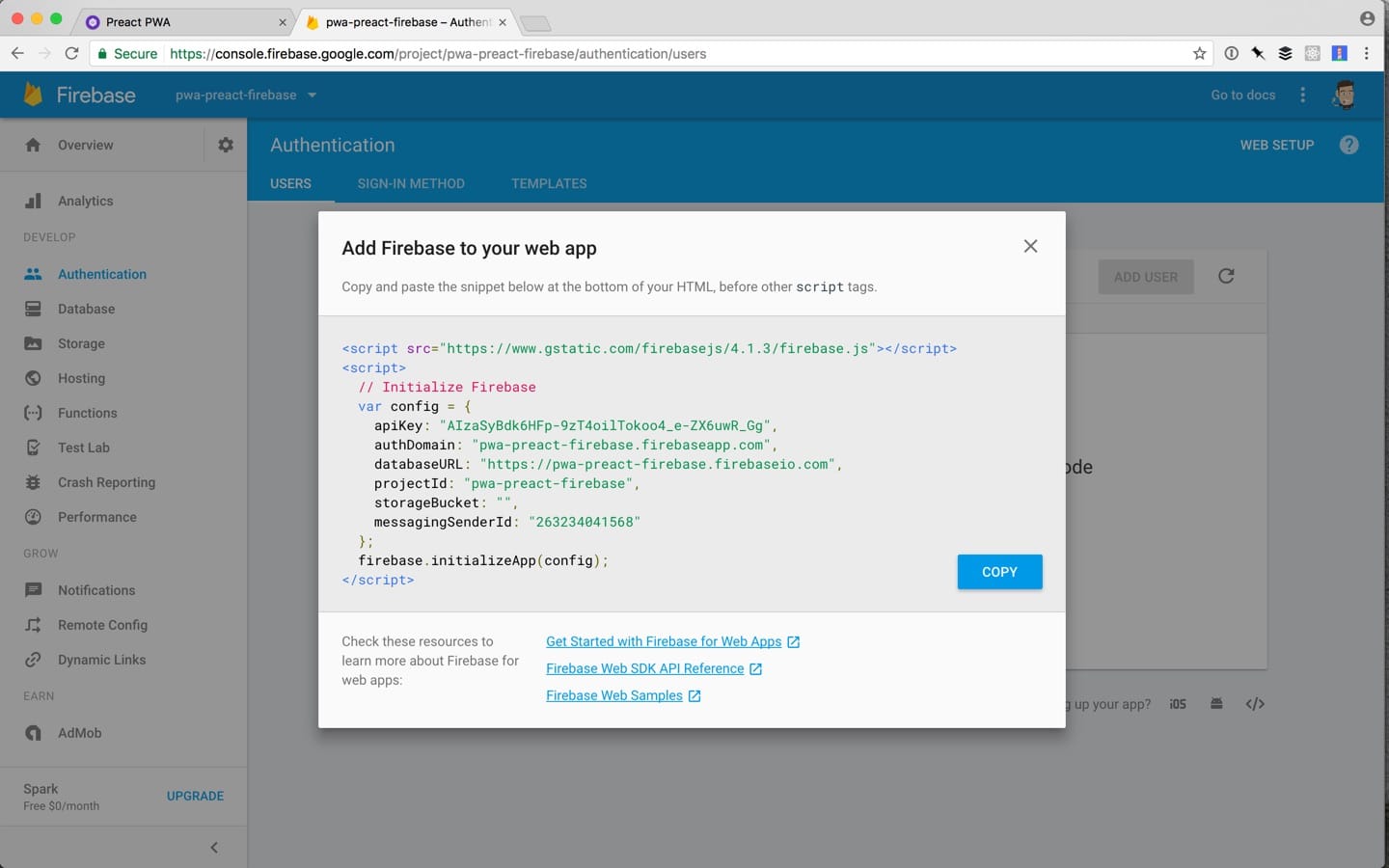The image size is (1389, 868).
Task: Open Analytics from the sidebar
Action: pyautogui.click(x=85, y=201)
